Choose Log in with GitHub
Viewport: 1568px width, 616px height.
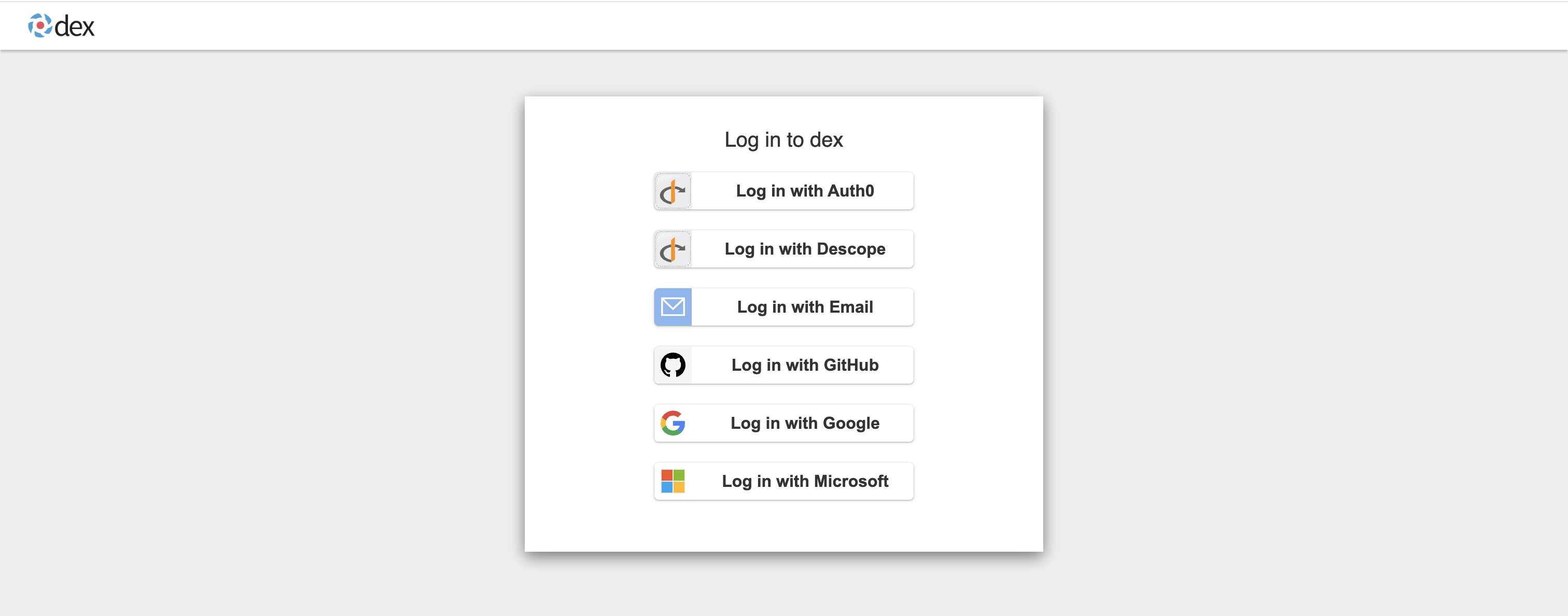(x=805, y=365)
